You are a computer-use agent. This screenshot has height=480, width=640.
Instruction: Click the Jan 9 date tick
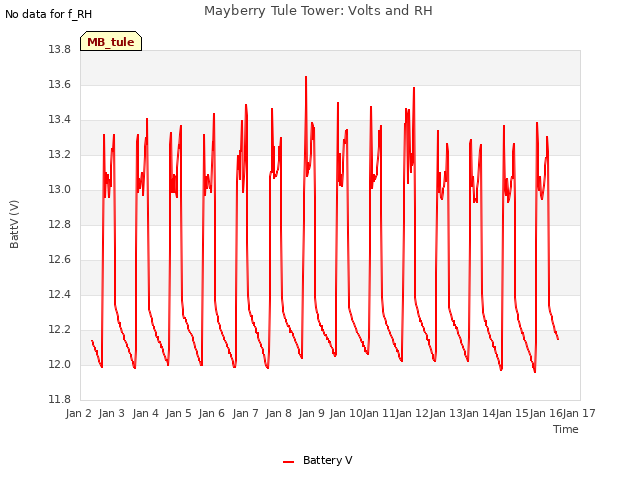312,413
